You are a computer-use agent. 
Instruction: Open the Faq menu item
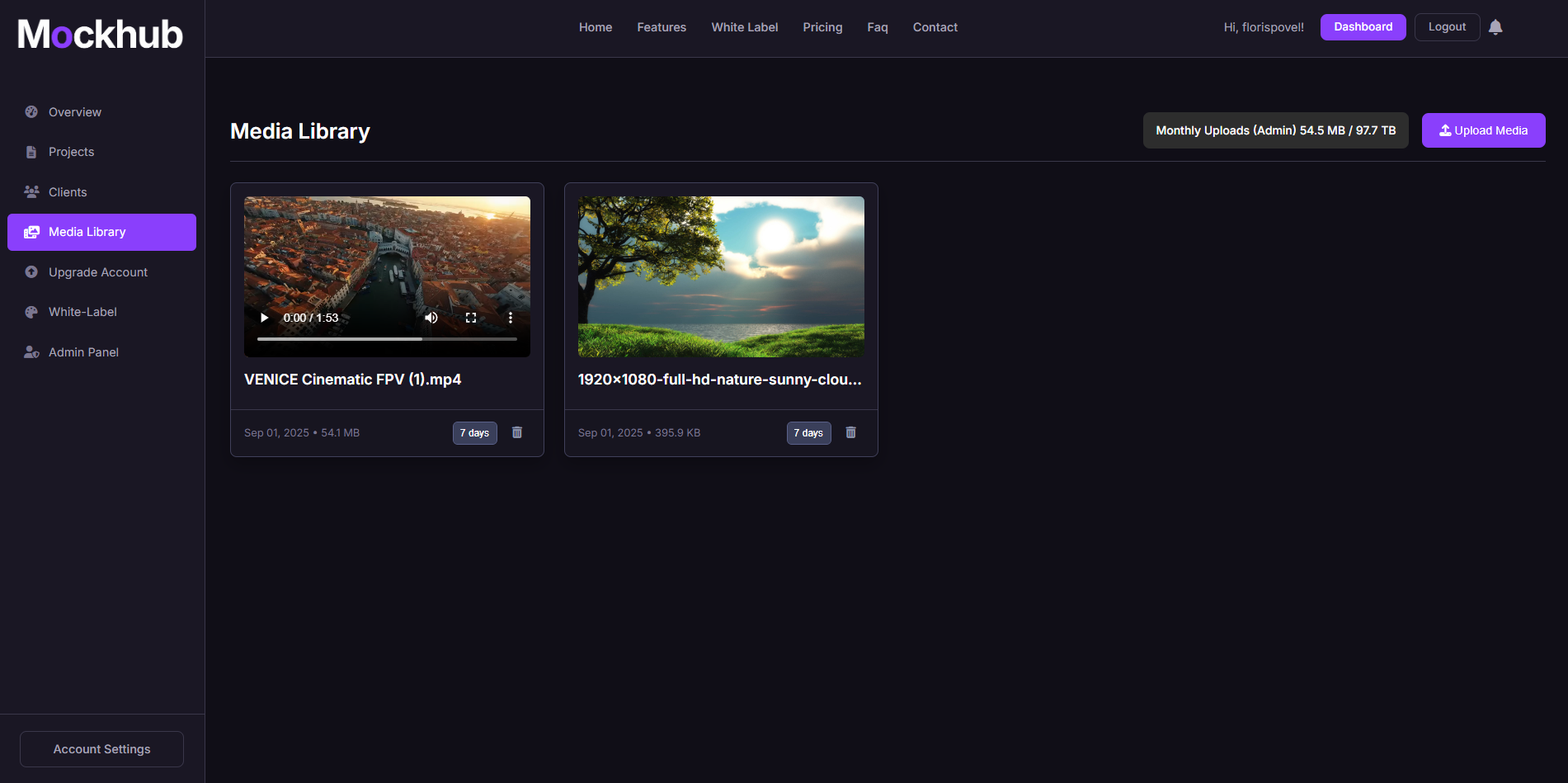[x=877, y=26]
